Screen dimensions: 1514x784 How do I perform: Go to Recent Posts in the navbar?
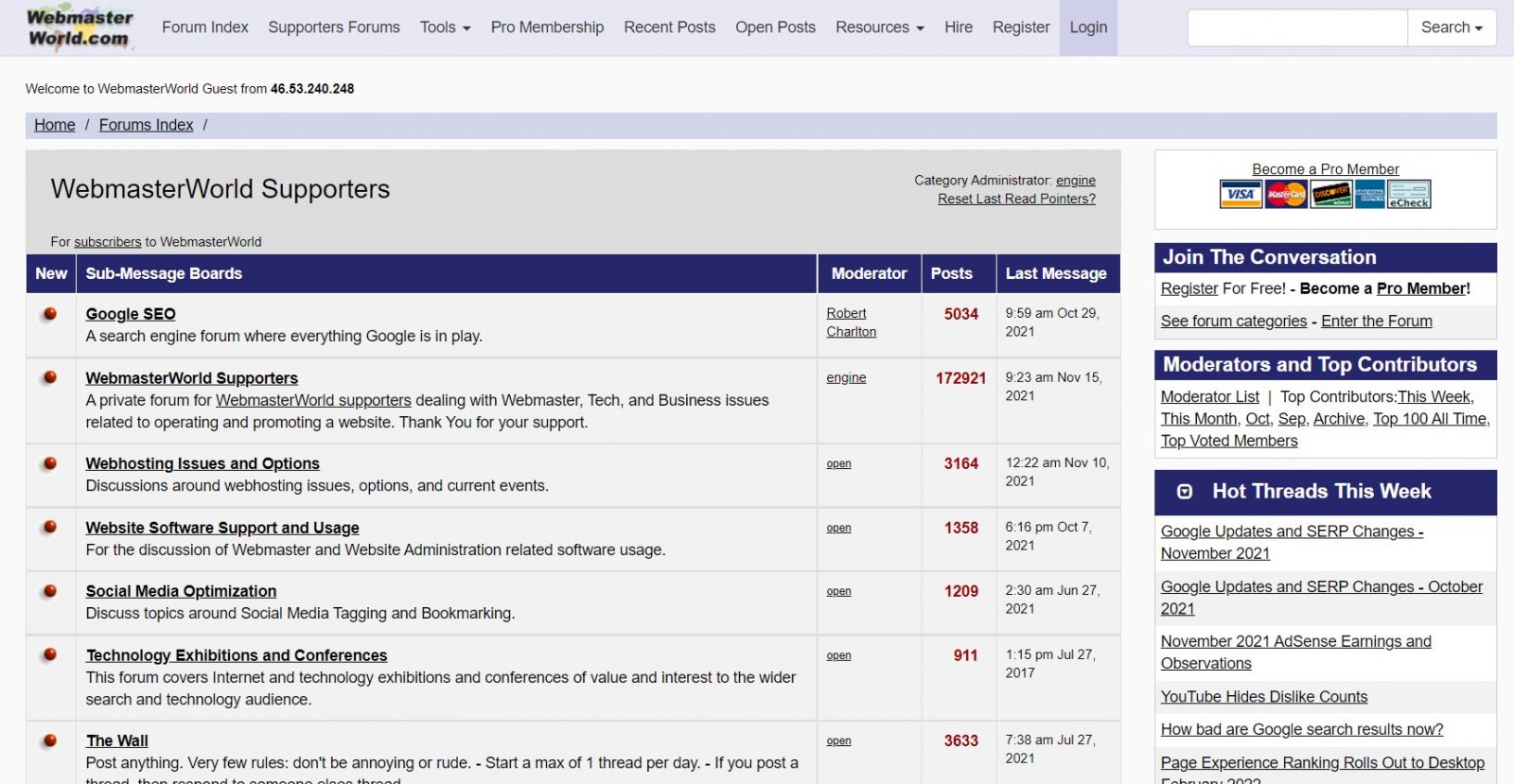(x=669, y=27)
